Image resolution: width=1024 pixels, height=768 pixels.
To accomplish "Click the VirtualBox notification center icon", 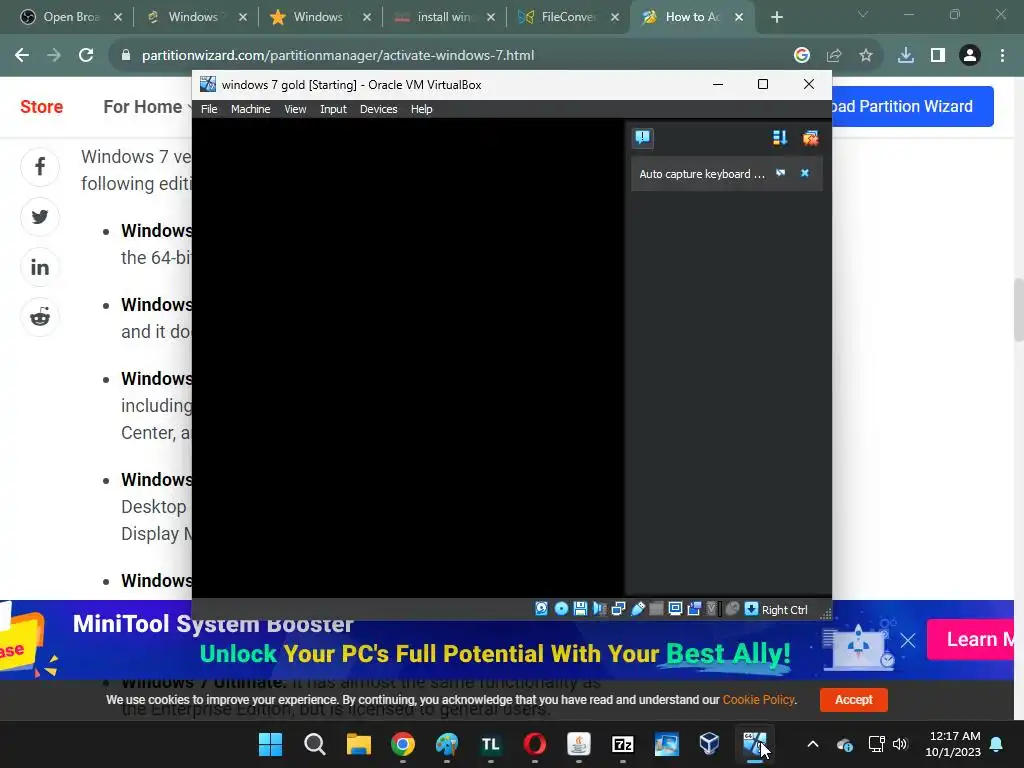I will pyautogui.click(x=643, y=137).
